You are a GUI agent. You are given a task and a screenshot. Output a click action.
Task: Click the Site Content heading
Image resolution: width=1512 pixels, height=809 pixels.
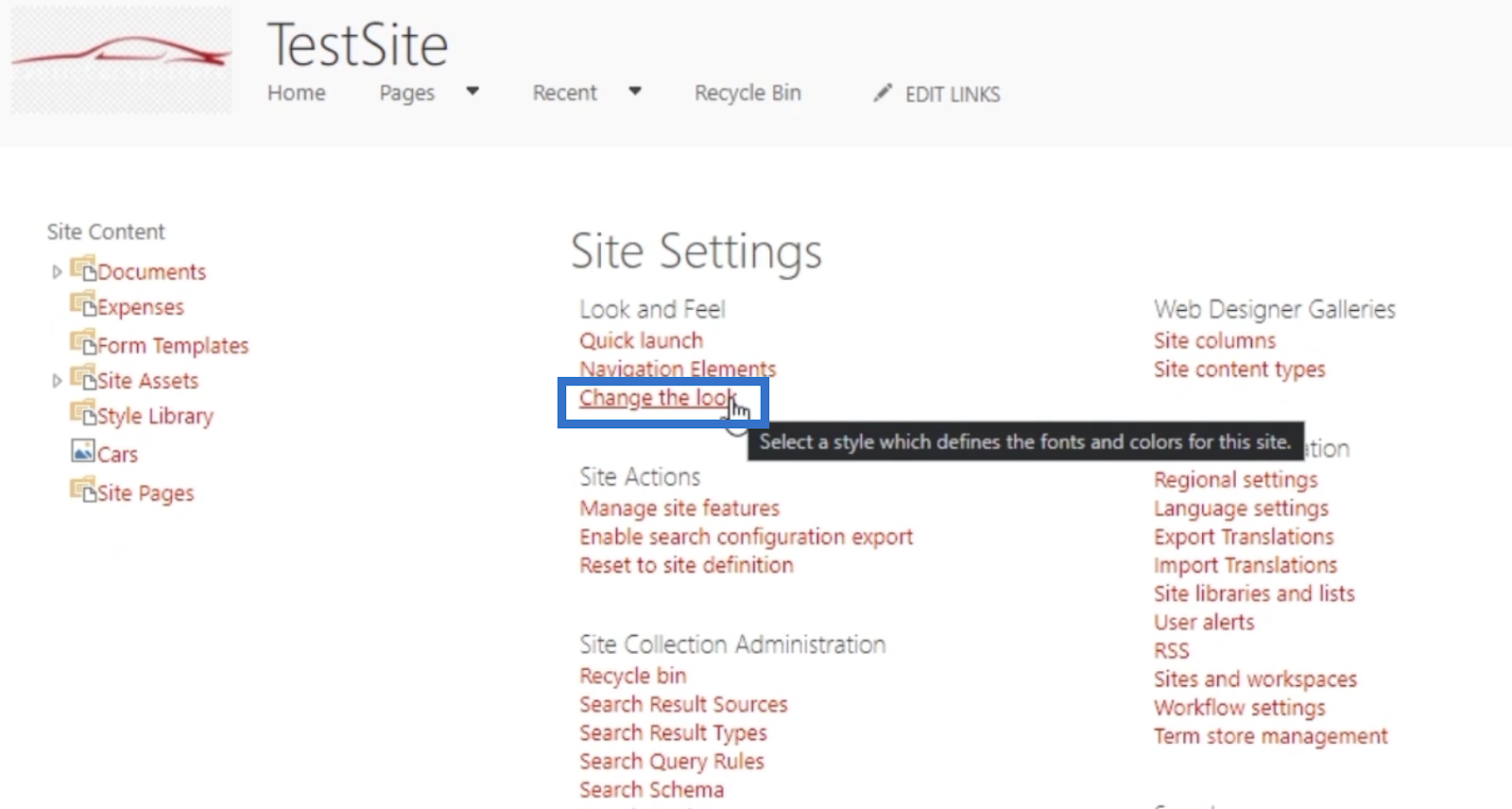point(106,232)
